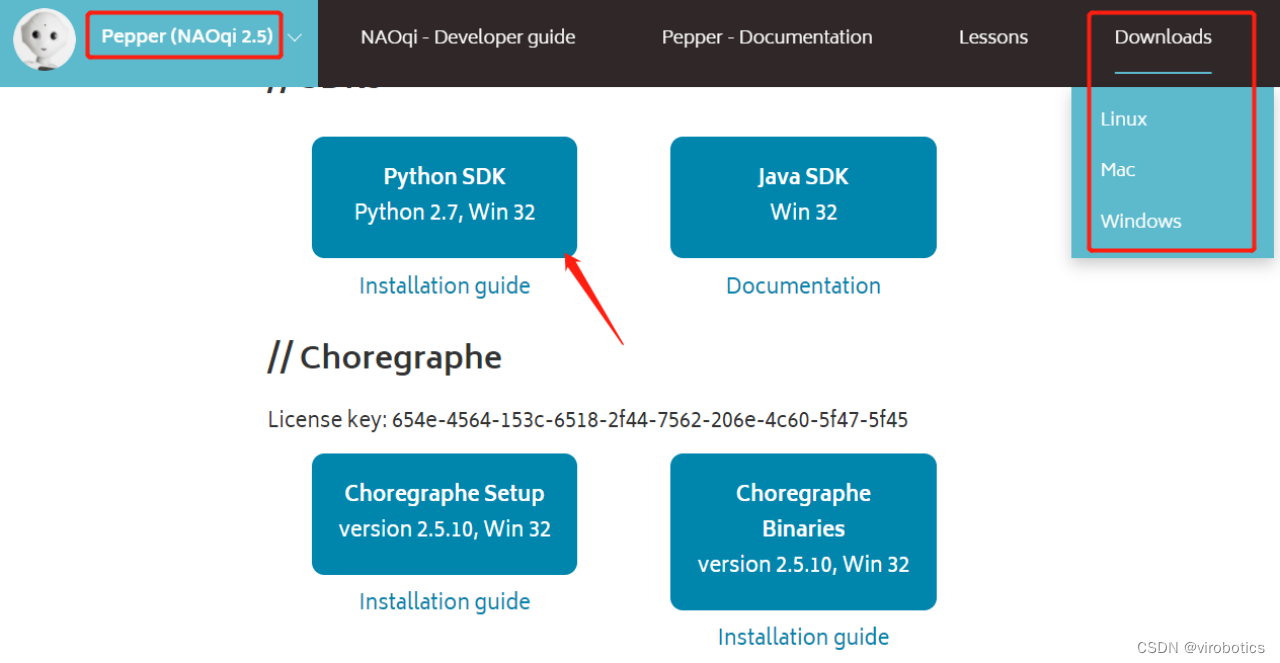The width and height of the screenshot is (1280, 663).
Task: Open Pepper - Documentation menu
Action: pyautogui.click(x=767, y=37)
